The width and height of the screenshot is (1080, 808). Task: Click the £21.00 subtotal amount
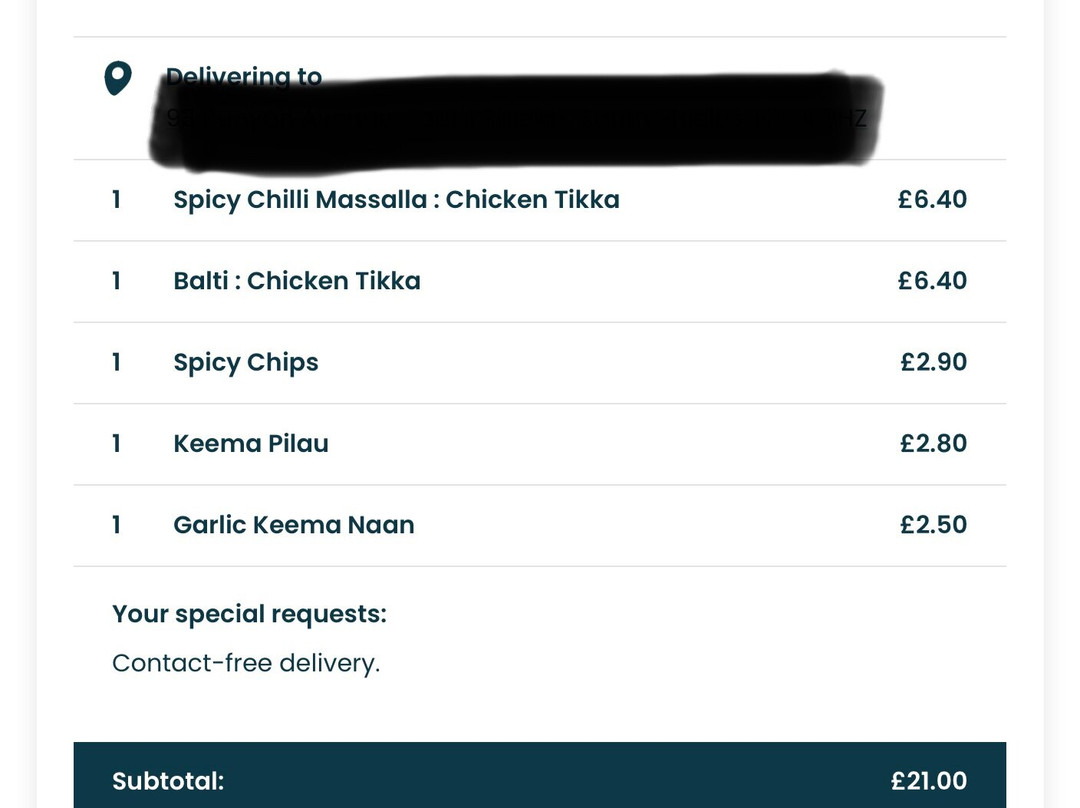928,781
